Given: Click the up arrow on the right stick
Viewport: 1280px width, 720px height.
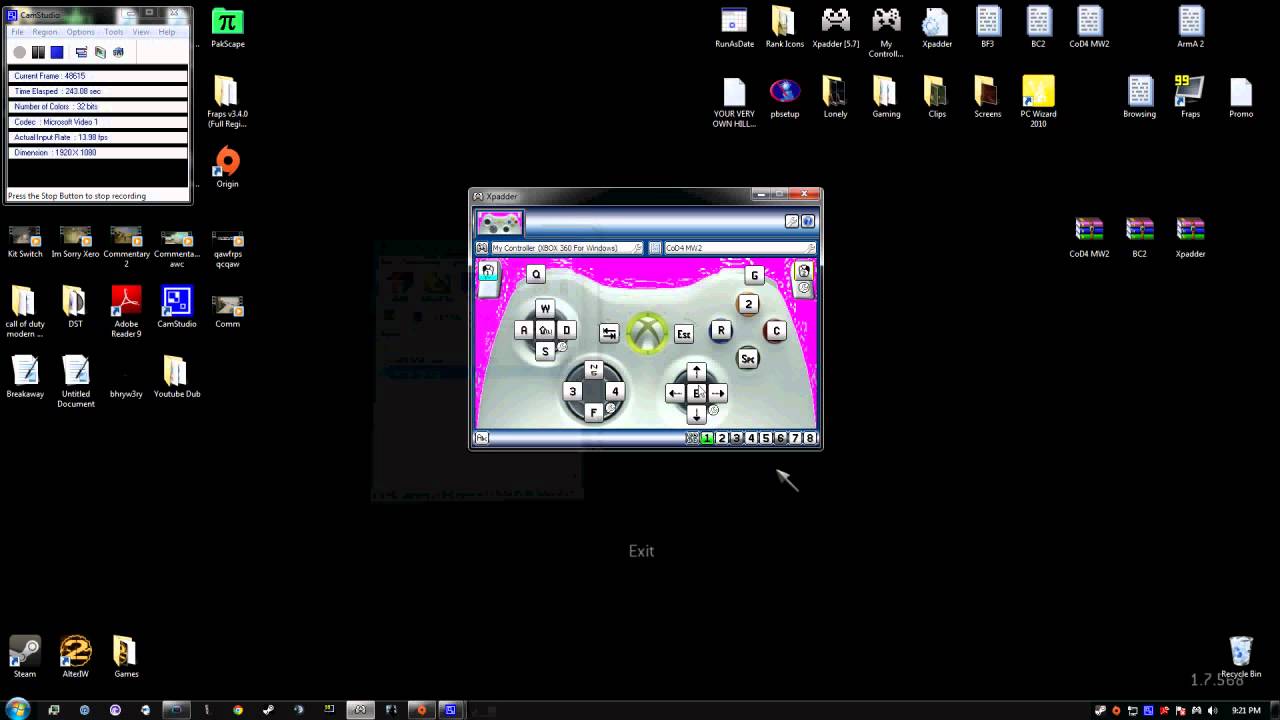Looking at the screenshot, I should point(697,372).
